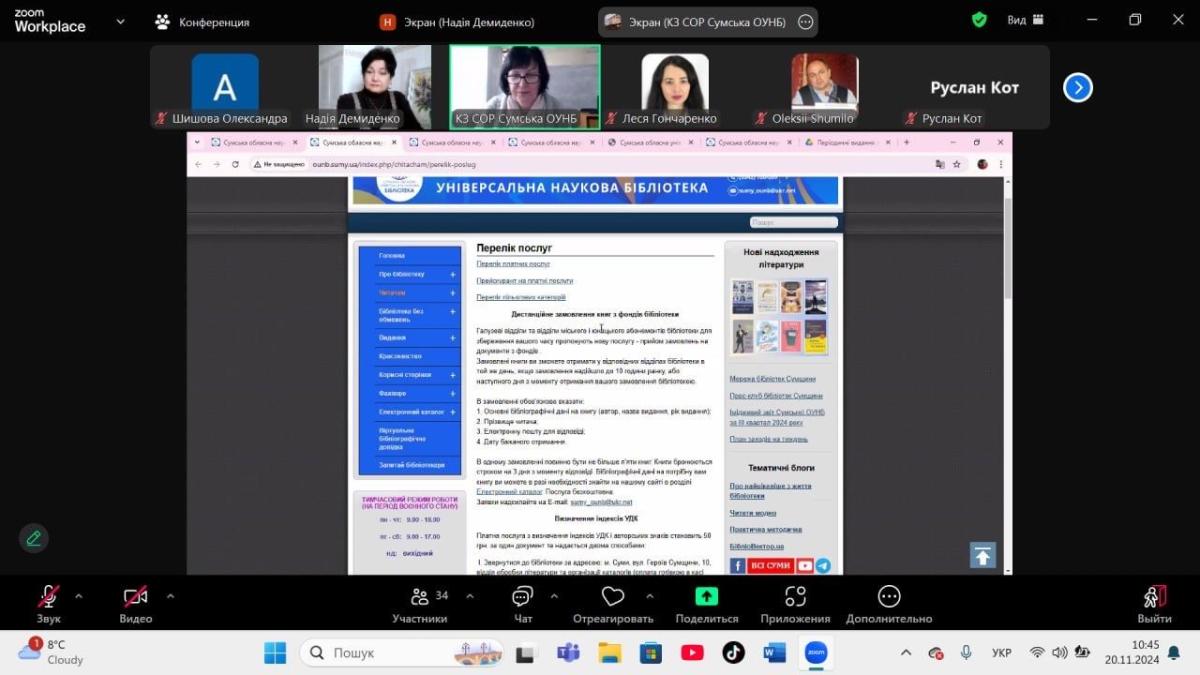This screenshot has height=675, width=1200.
Task: Click the green Share screen icon
Action: 707,597
